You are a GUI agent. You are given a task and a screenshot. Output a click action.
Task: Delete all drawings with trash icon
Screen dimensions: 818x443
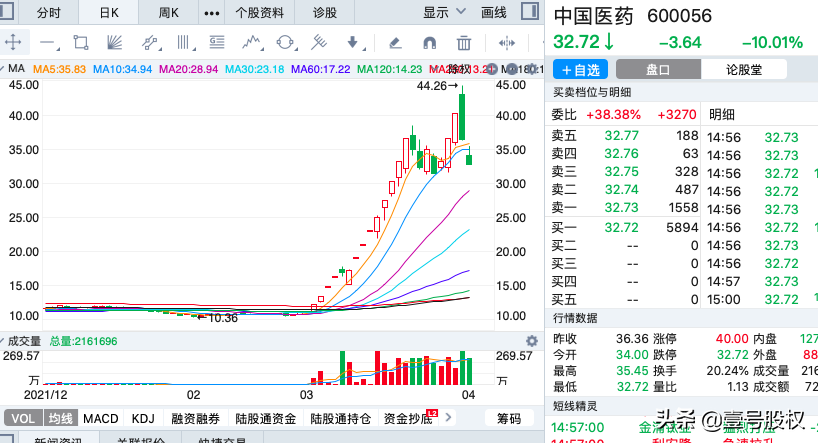point(463,42)
